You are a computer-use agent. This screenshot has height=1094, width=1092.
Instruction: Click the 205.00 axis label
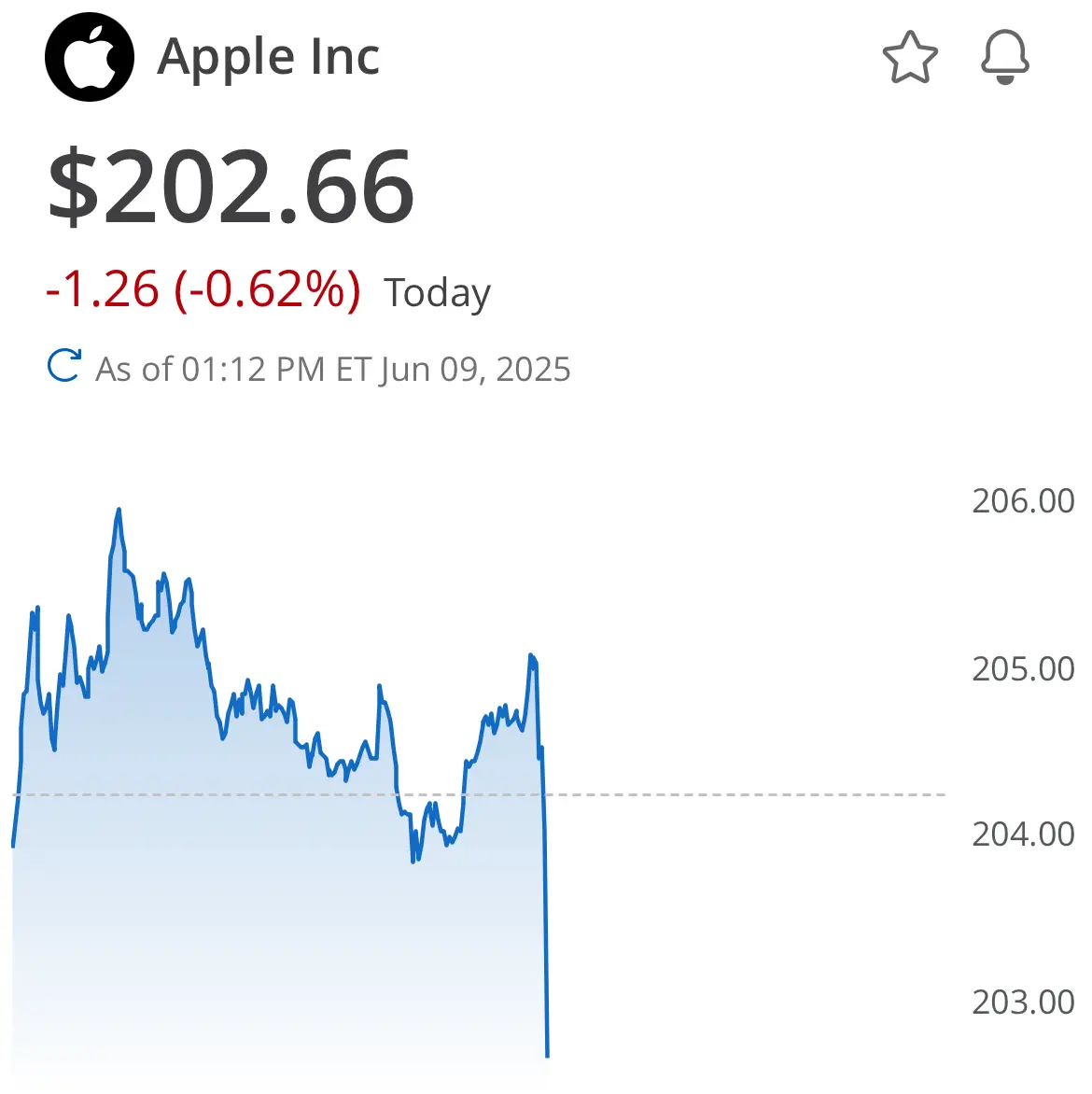click(1023, 669)
